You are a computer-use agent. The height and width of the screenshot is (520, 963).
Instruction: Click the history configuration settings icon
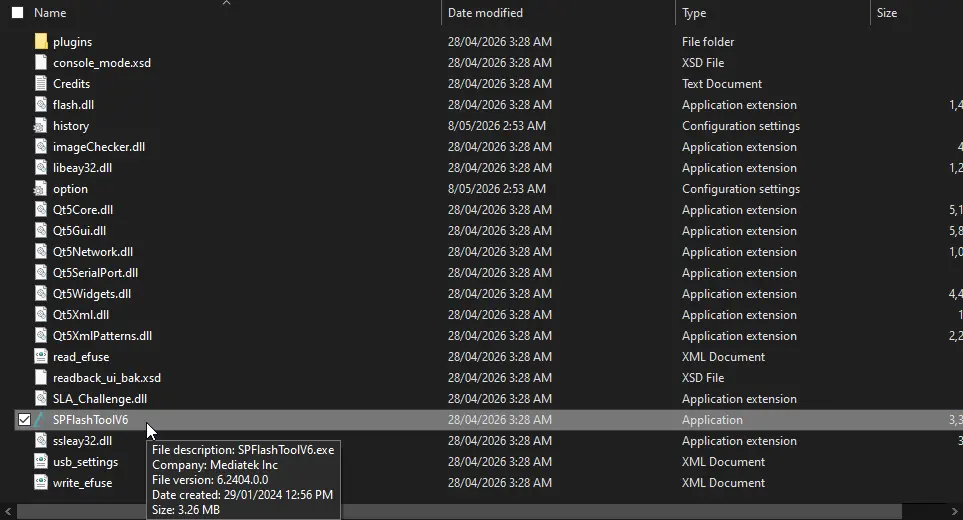[41, 126]
